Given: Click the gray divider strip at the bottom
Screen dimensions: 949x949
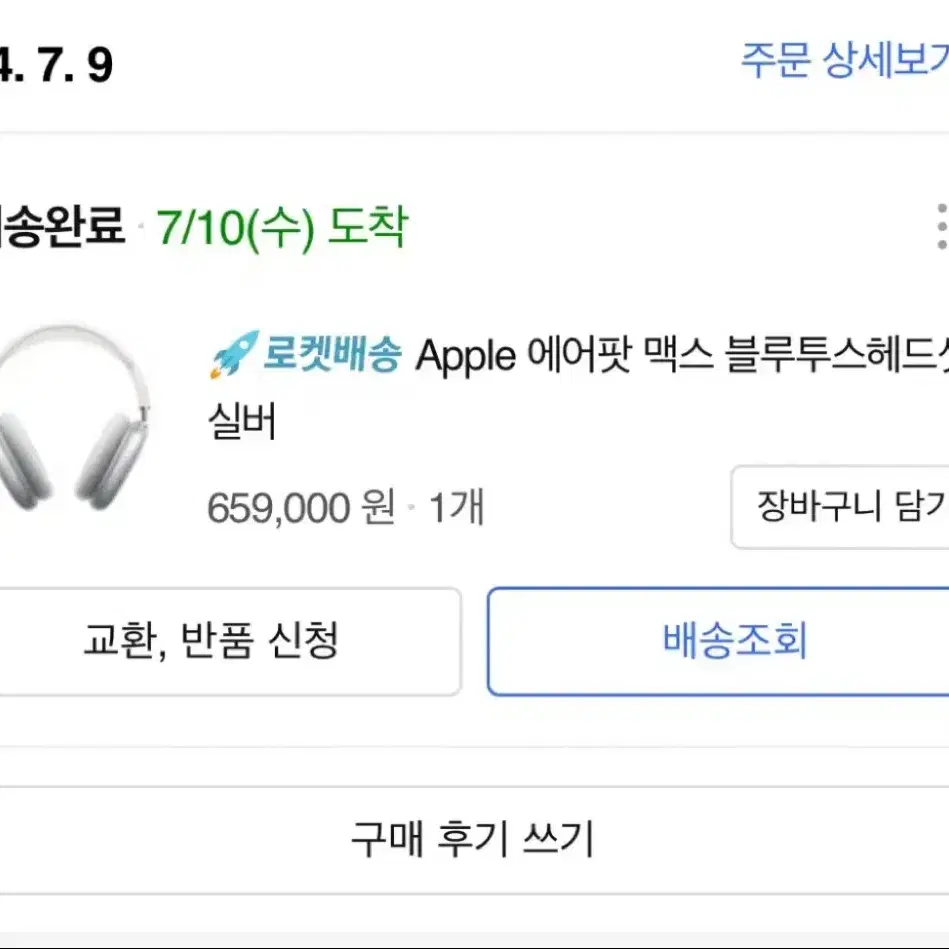Looking at the screenshot, I should [x=474, y=940].
